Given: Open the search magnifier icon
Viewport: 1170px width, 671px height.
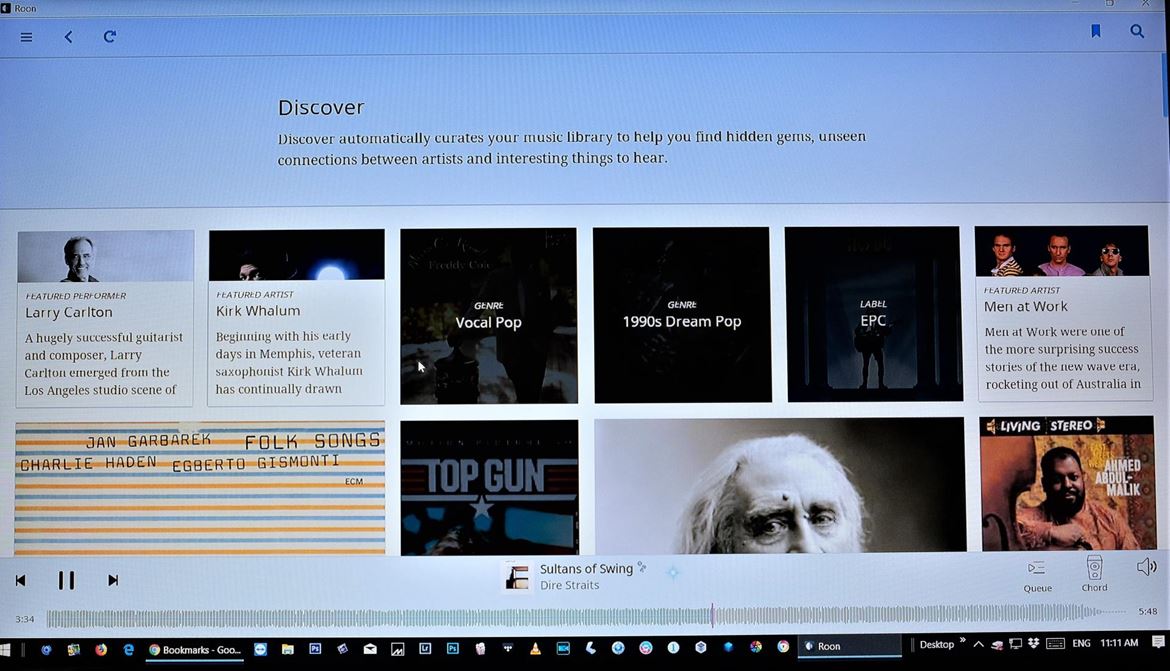Looking at the screenshot, I should (1136, 31).
